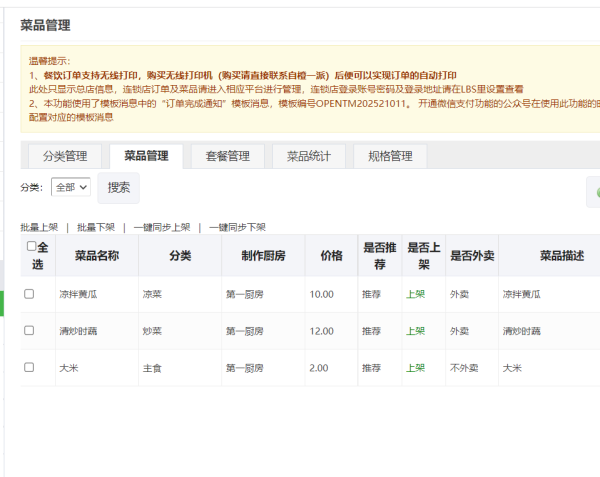Click the 搜索 button

click(x=119, y=187)
